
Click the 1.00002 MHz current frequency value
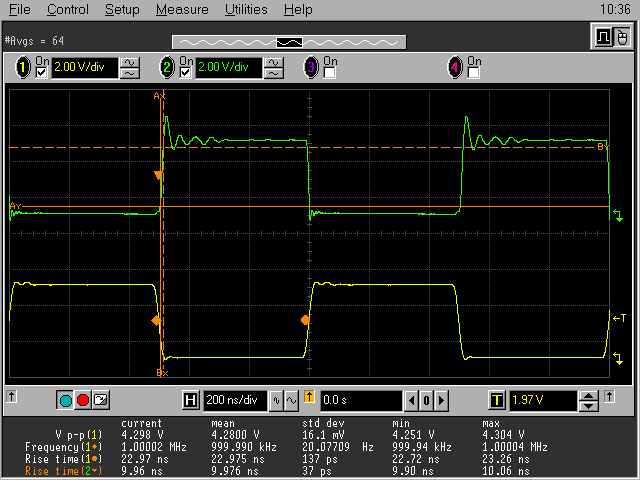coord(154,447)
